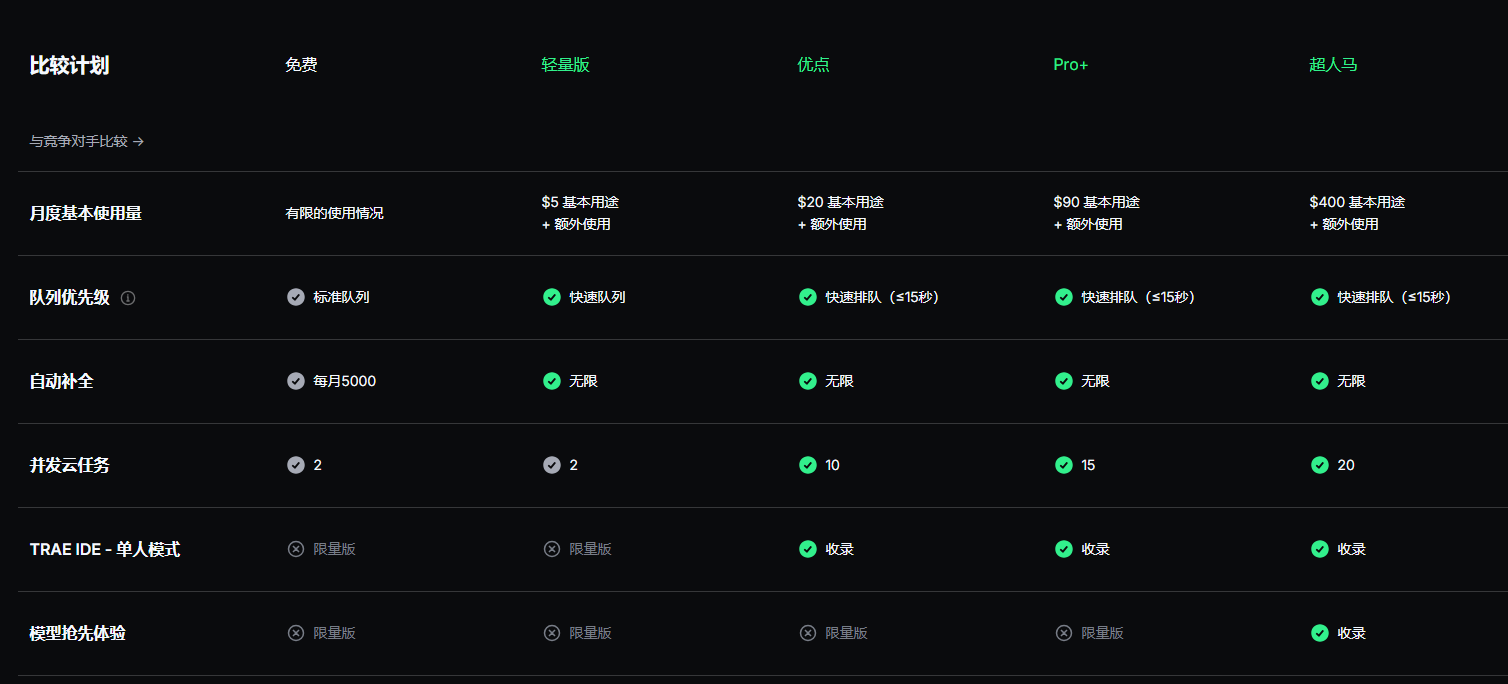Click the 免费 plan column header
The height and width of the screenshot is (684, 1508).
(301, 65)
